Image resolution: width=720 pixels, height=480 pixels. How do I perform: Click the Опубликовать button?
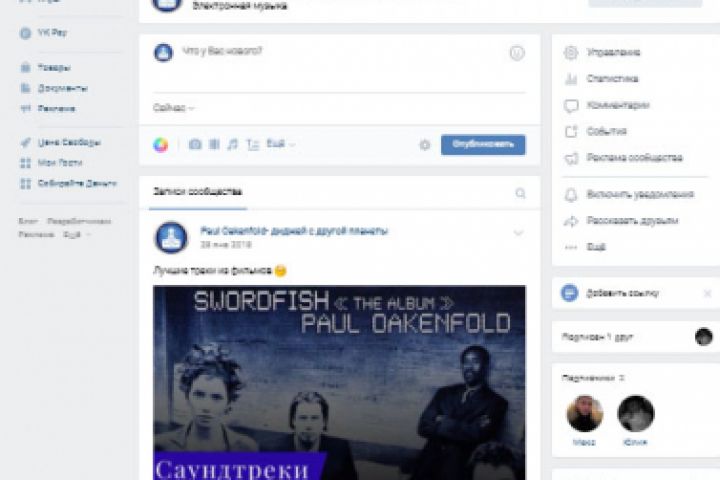click(x=483, y=145)
